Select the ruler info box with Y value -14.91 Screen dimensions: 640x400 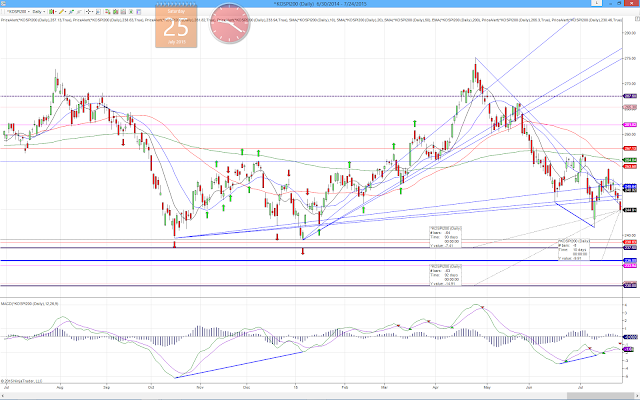tap(445, 275)
